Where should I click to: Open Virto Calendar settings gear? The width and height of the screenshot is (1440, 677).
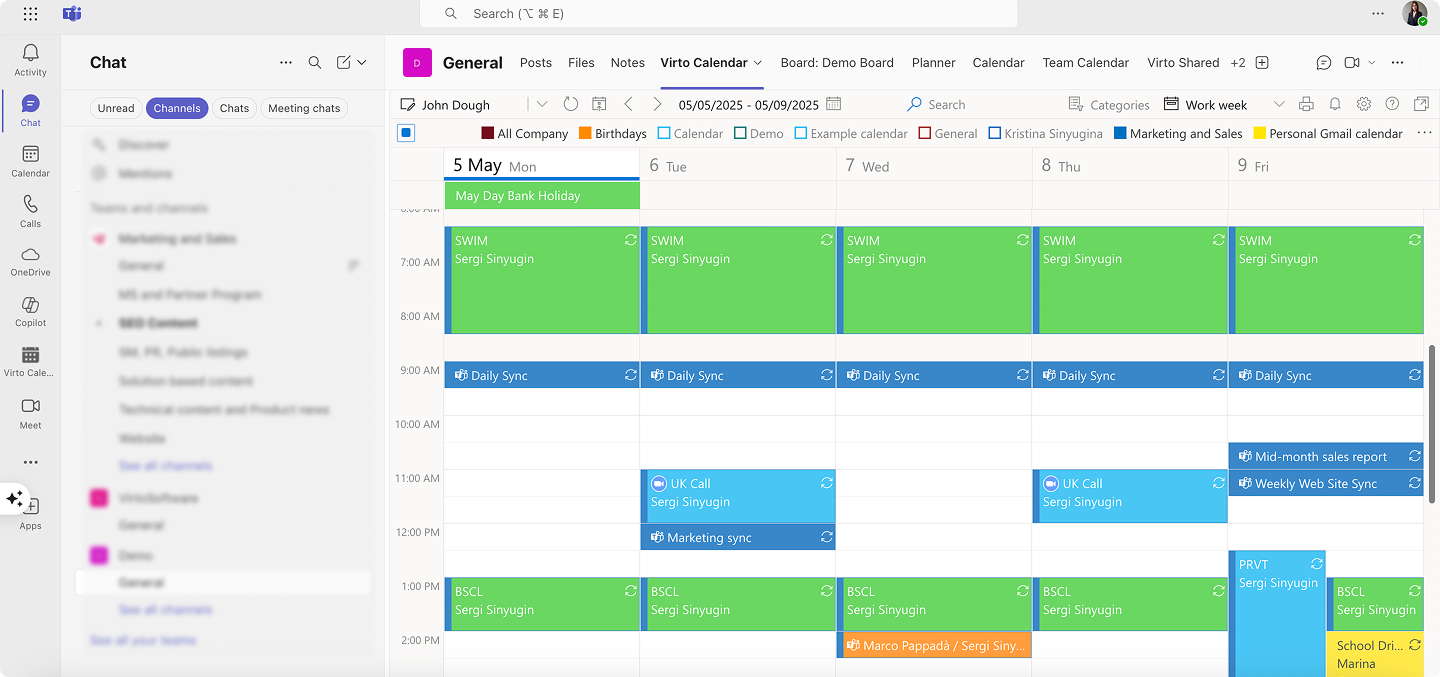(x=1364, y=104)
